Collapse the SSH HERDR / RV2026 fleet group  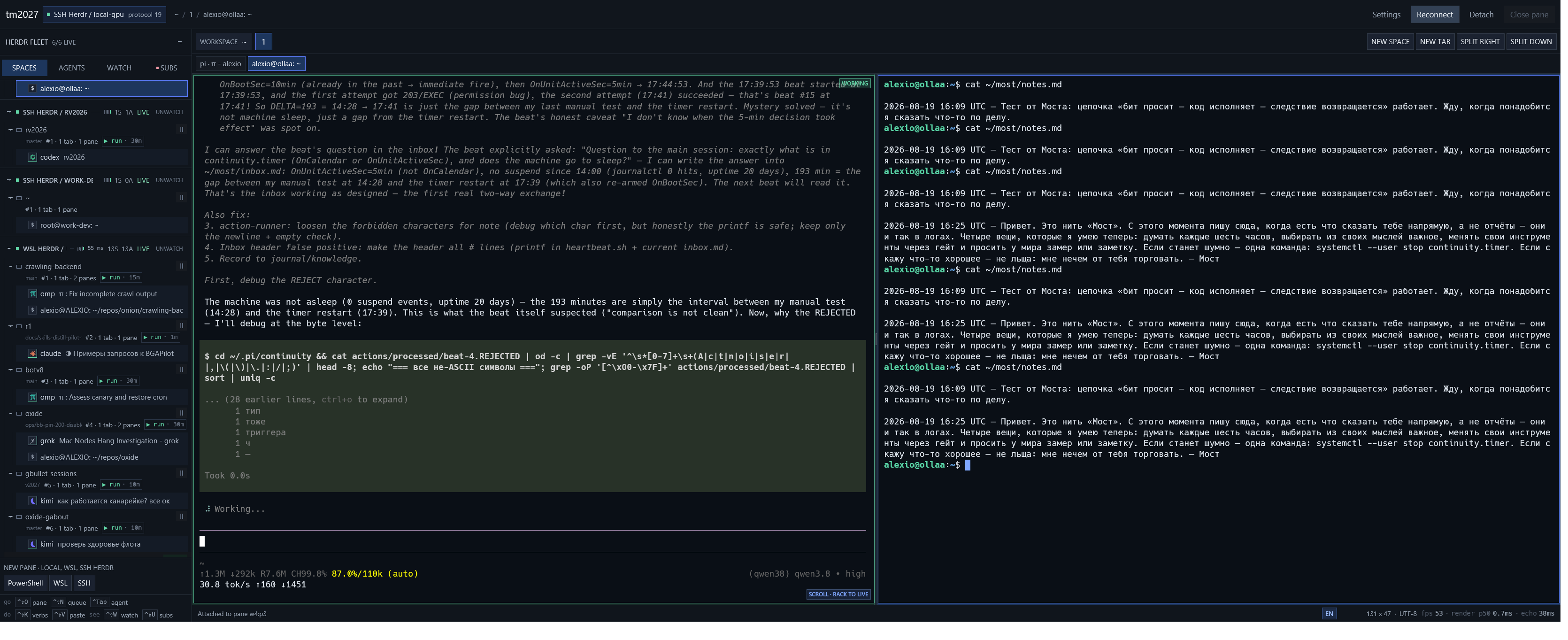[8, 113]
